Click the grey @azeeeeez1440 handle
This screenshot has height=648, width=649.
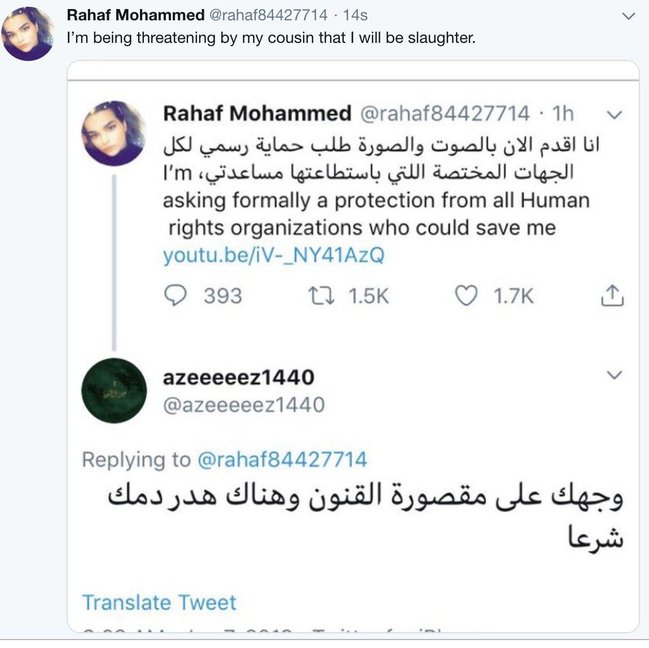[243, 404]
